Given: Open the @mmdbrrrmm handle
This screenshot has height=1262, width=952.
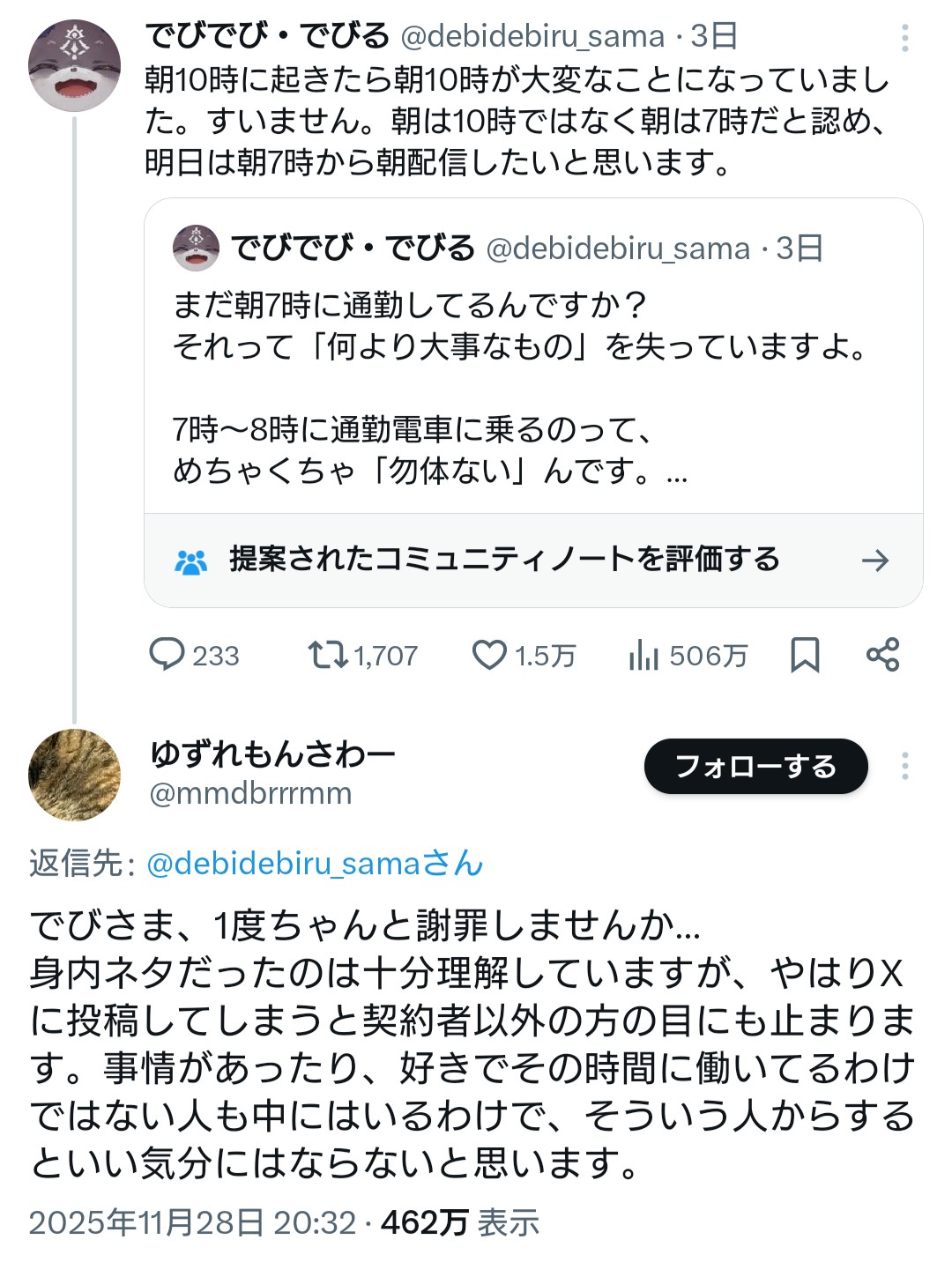Looking at the screenshot, I should click(251, 793).
